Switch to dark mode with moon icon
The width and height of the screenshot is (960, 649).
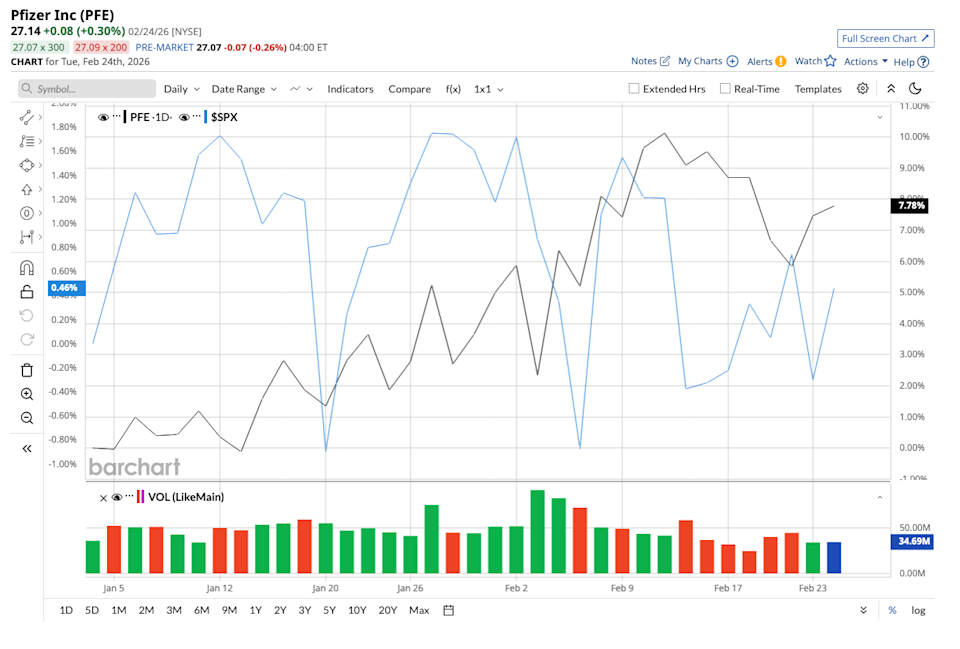pyautogui.click(x=917, y=89)
